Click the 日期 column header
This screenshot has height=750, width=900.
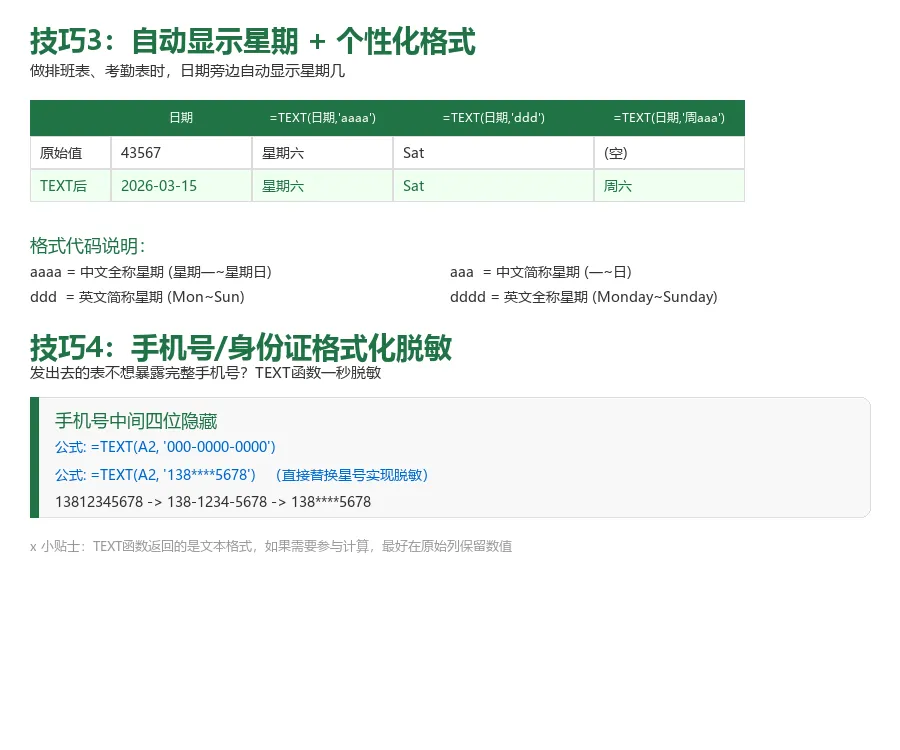181,118
